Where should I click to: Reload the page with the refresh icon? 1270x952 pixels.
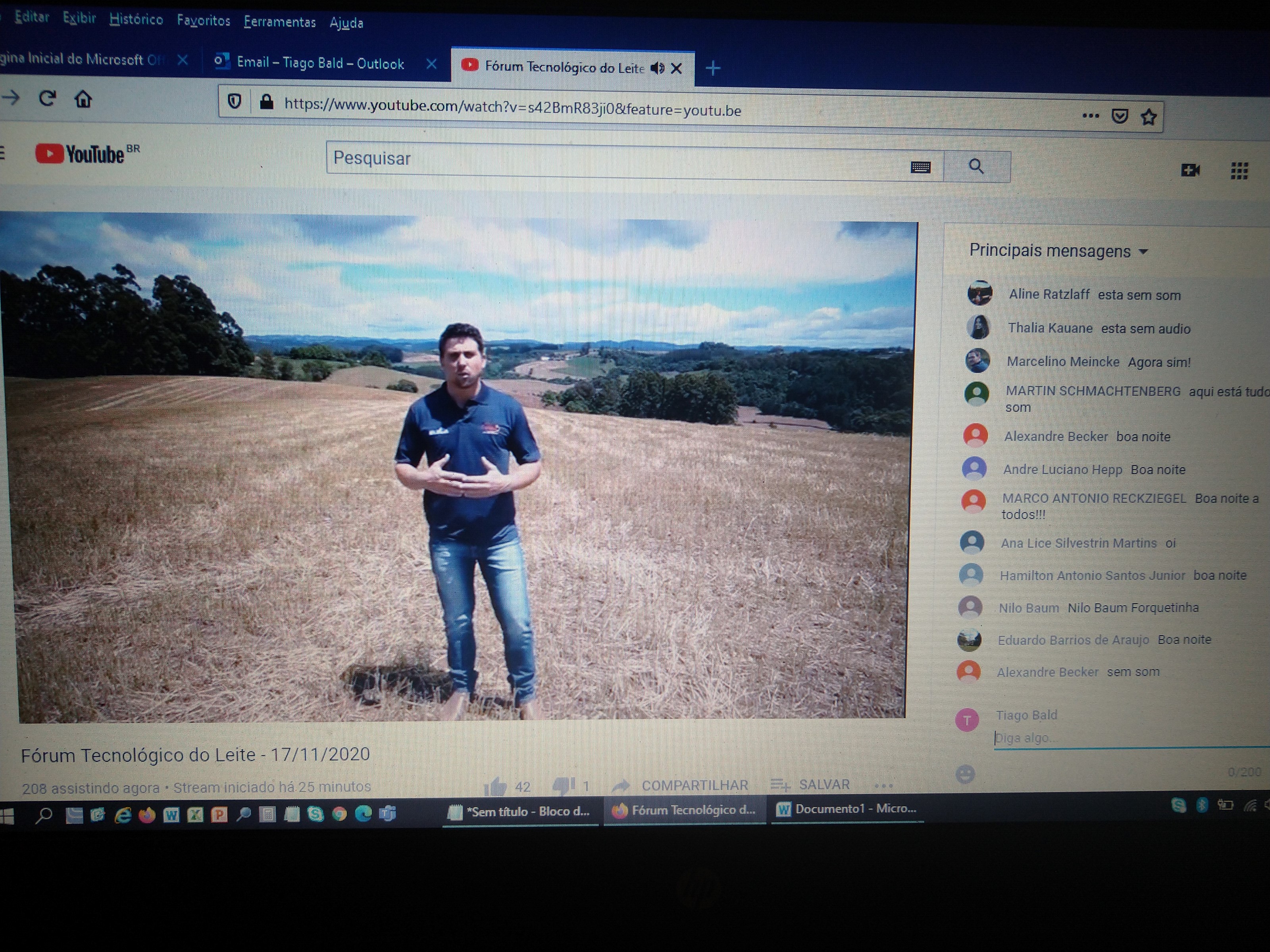[x=47, y=99]
